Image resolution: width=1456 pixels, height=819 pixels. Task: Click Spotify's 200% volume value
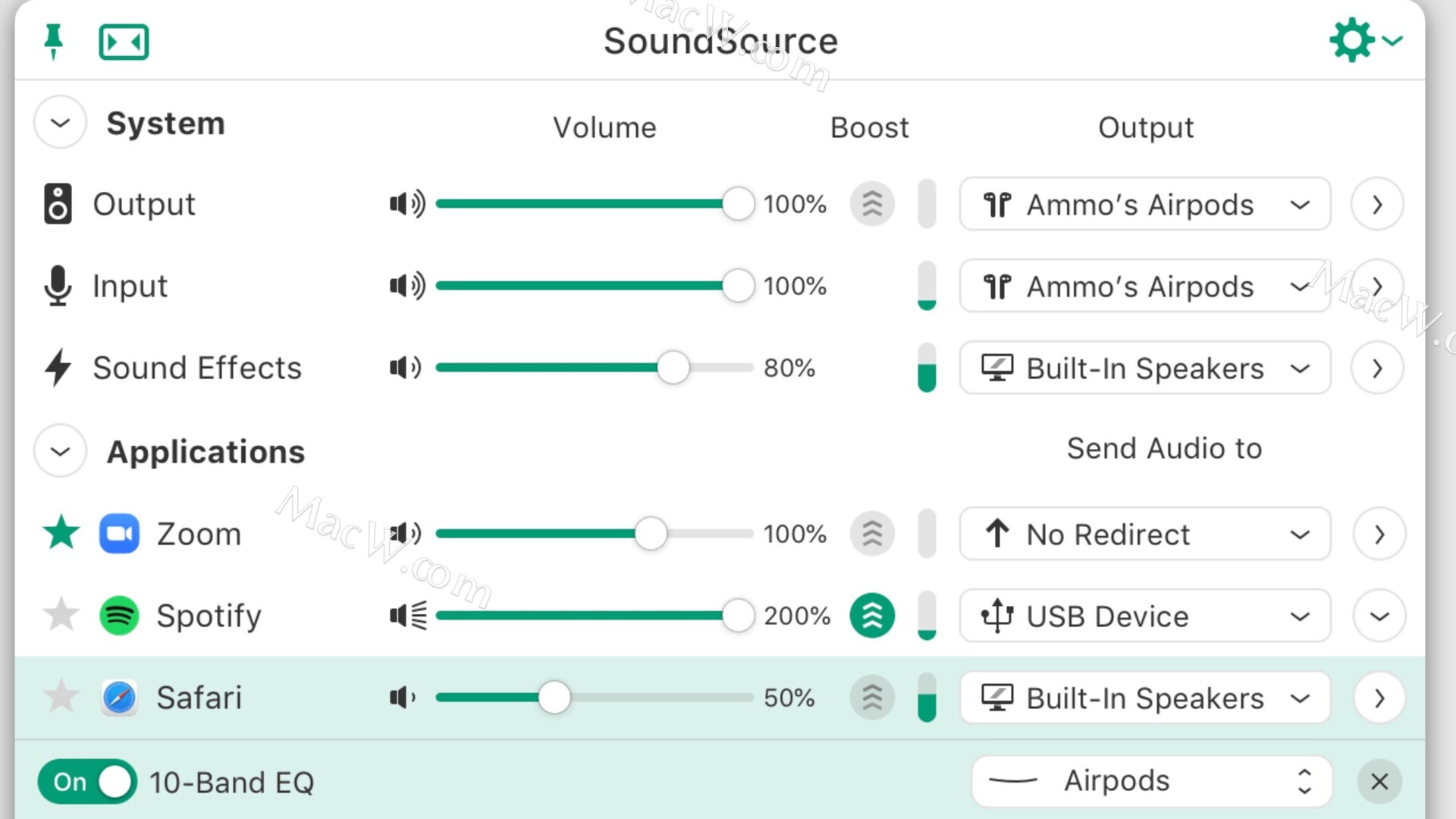(x=796, y=615)
